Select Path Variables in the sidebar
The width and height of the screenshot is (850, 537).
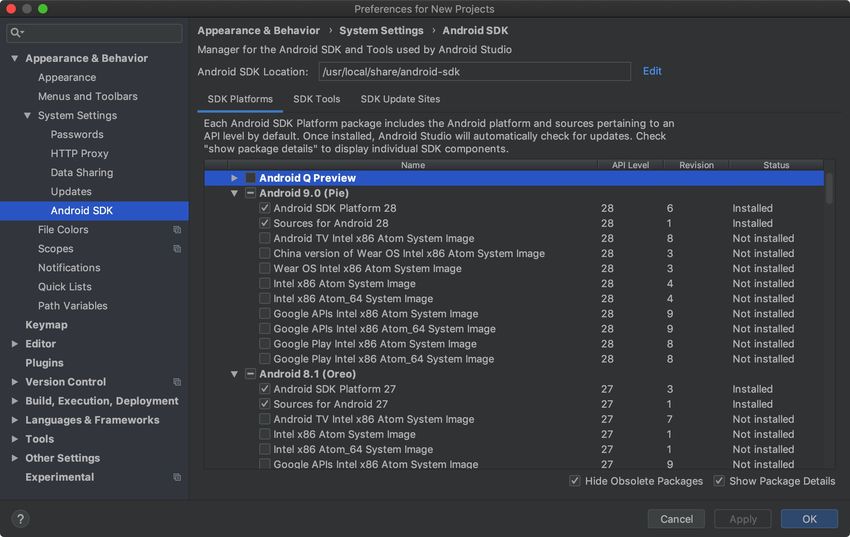pos(73,306)
